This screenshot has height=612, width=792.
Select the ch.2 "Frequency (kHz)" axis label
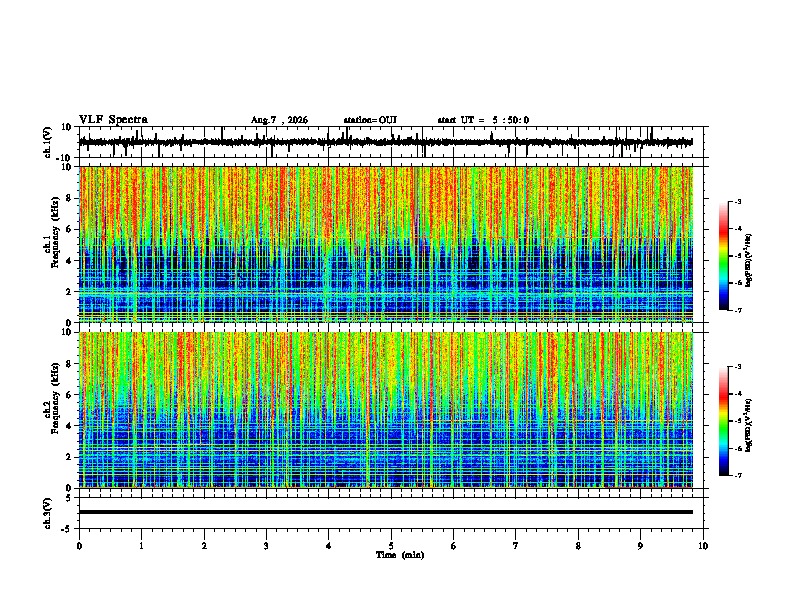click(x=56, y=398)
